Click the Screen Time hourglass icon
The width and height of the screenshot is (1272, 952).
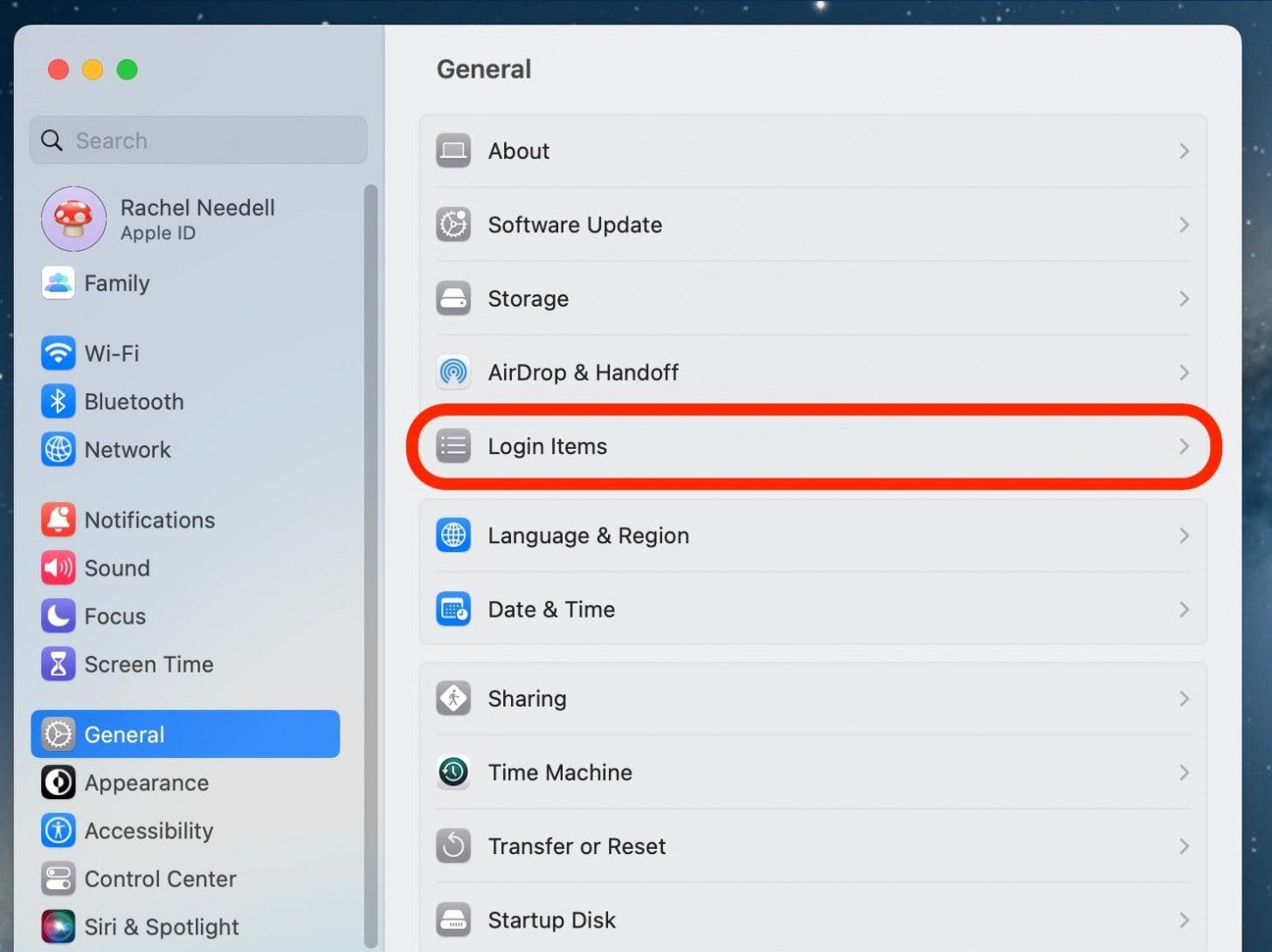(59, 664)
